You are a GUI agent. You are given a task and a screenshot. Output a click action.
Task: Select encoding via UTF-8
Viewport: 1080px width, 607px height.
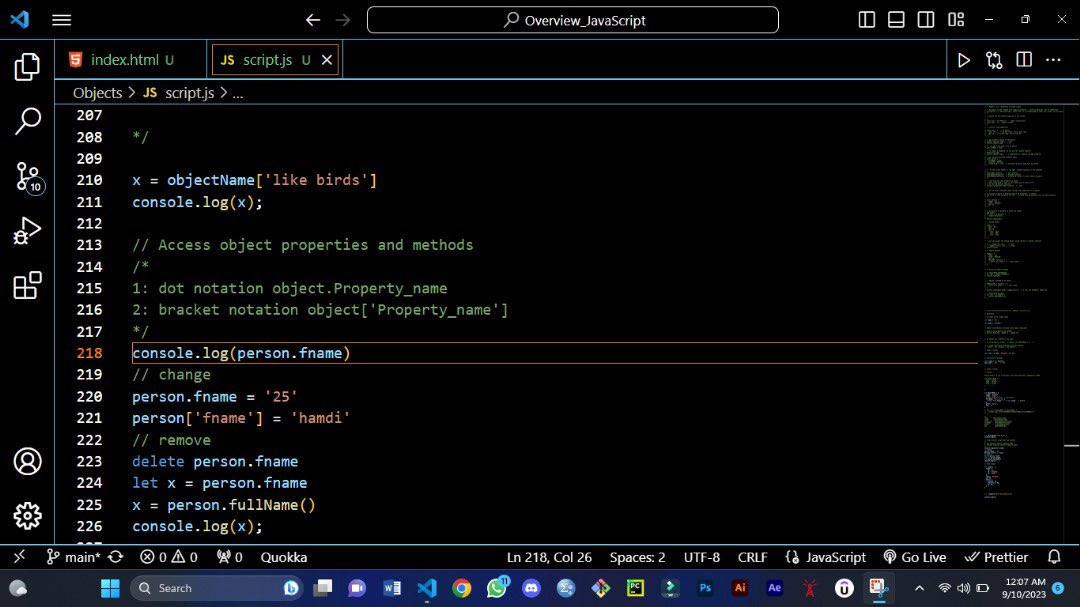point(702,557)
